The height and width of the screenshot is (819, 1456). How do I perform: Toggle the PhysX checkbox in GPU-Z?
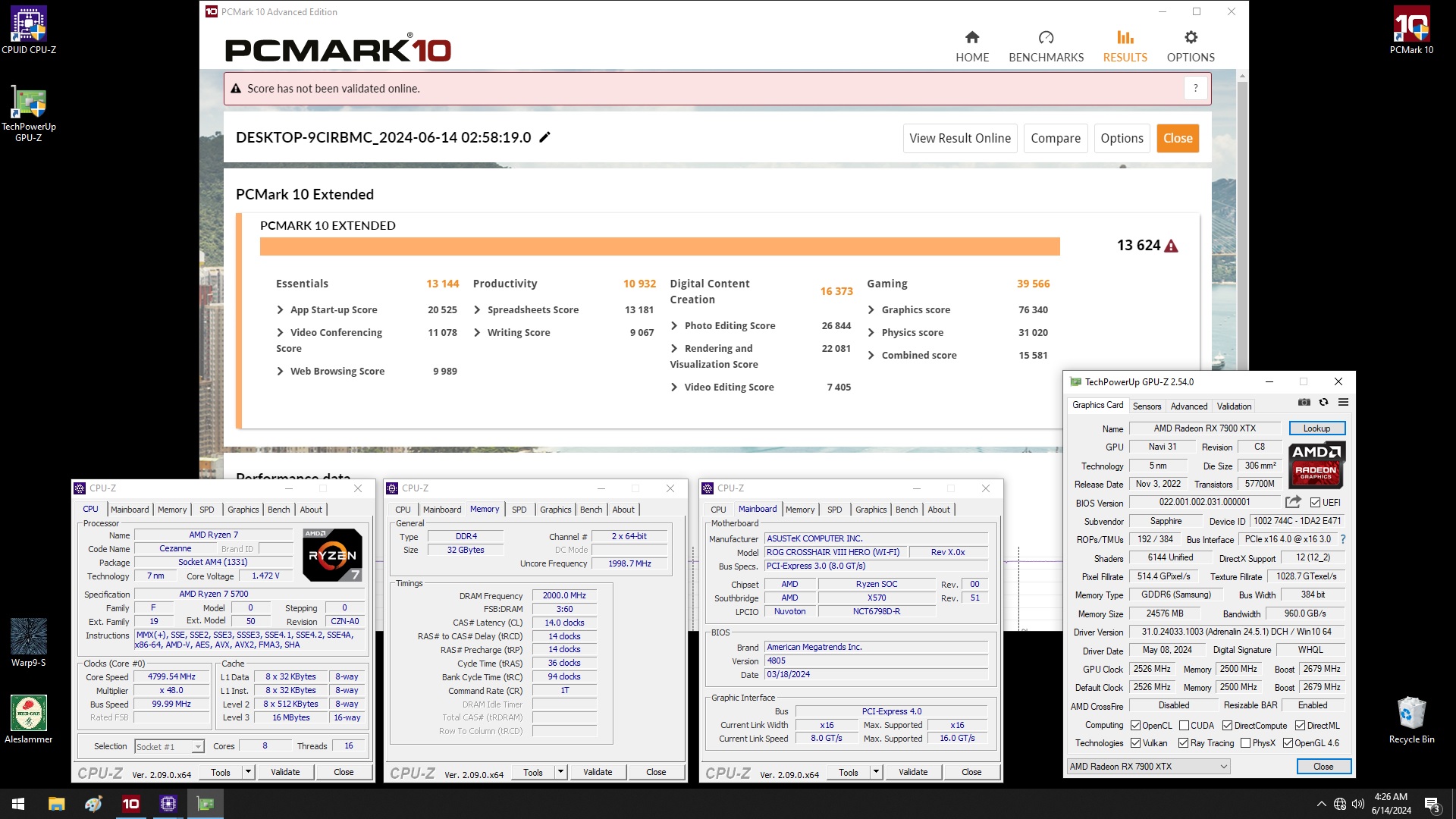[x=1245, y=743]
